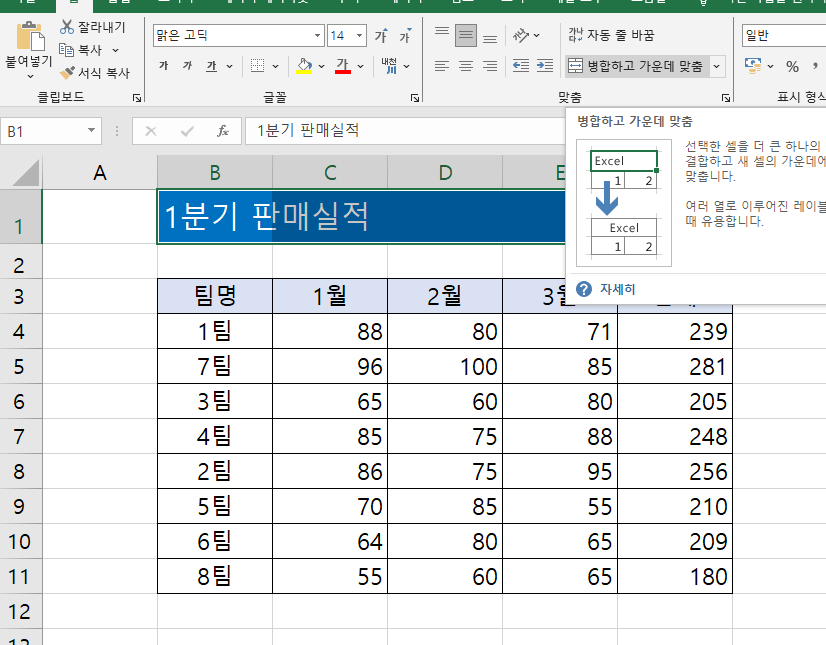This screenshot has height=645, width=826.
Task: Increase font size with the larger 가 icon
Action: pyautogui.click(x=381, y=35)
